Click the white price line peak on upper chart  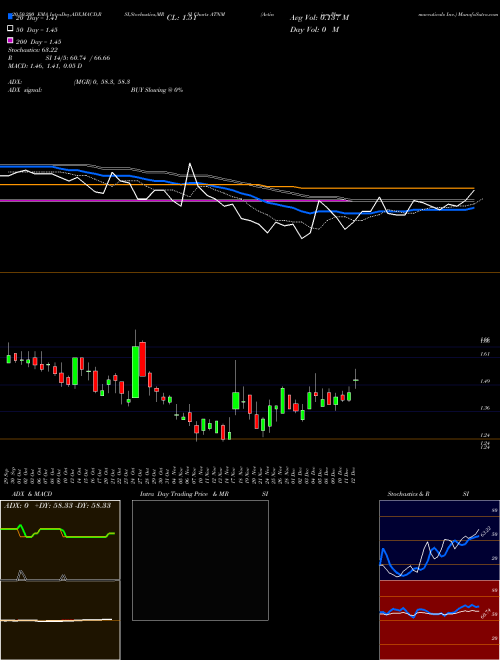tap(190, 165)
